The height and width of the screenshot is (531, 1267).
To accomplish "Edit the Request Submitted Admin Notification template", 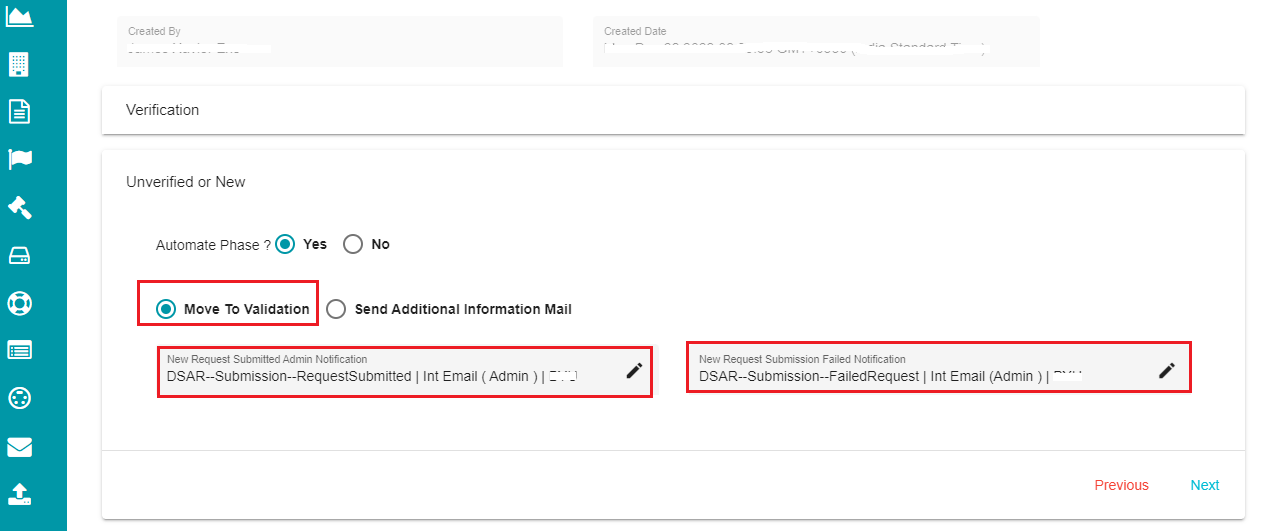I will [x=634, y=371].
